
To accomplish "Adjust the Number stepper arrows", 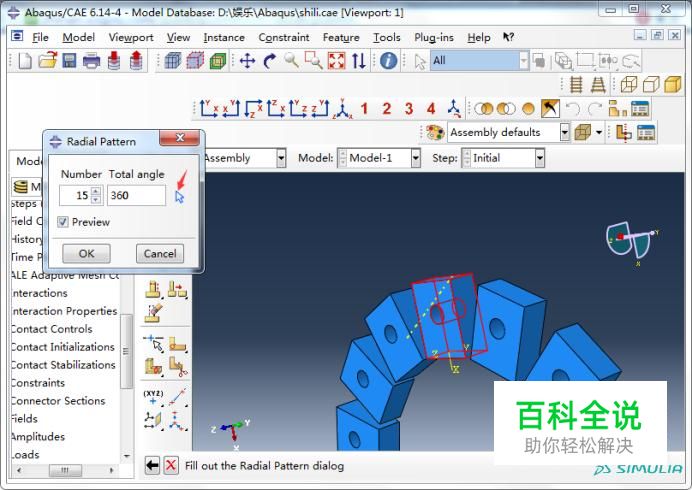I will pyautogui.click(x=96, y=195).
